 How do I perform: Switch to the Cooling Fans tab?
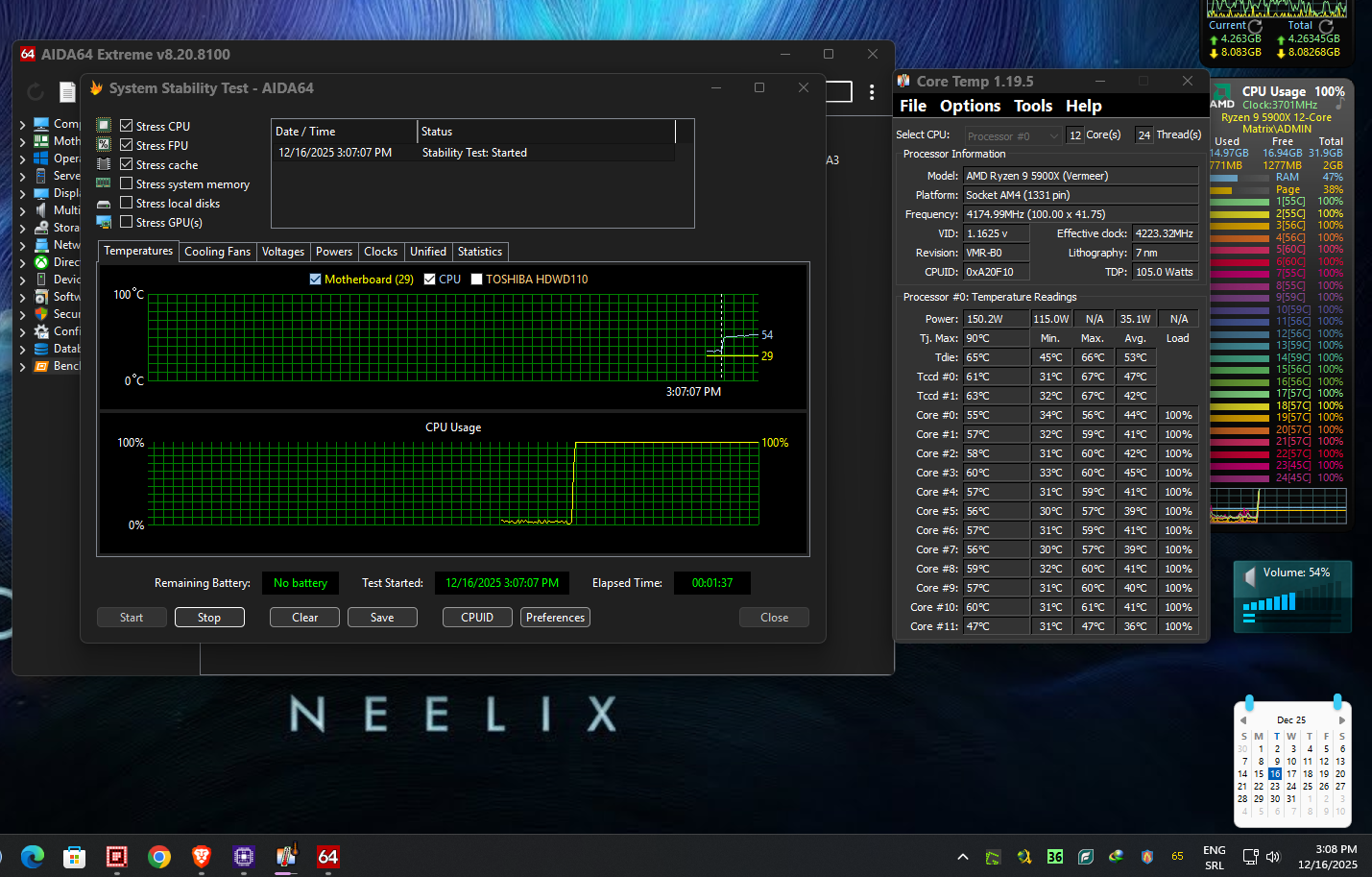coord(217,252)
